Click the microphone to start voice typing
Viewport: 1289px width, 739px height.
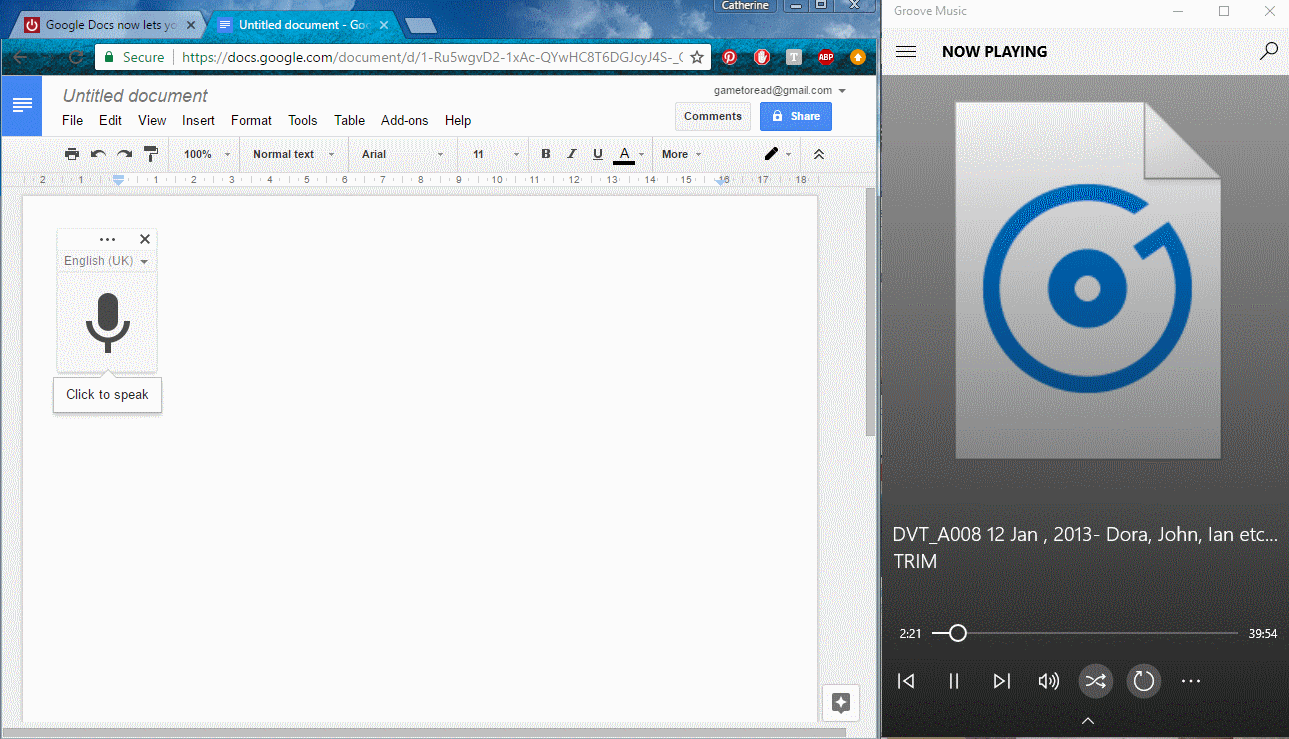(x=108, y=321)
